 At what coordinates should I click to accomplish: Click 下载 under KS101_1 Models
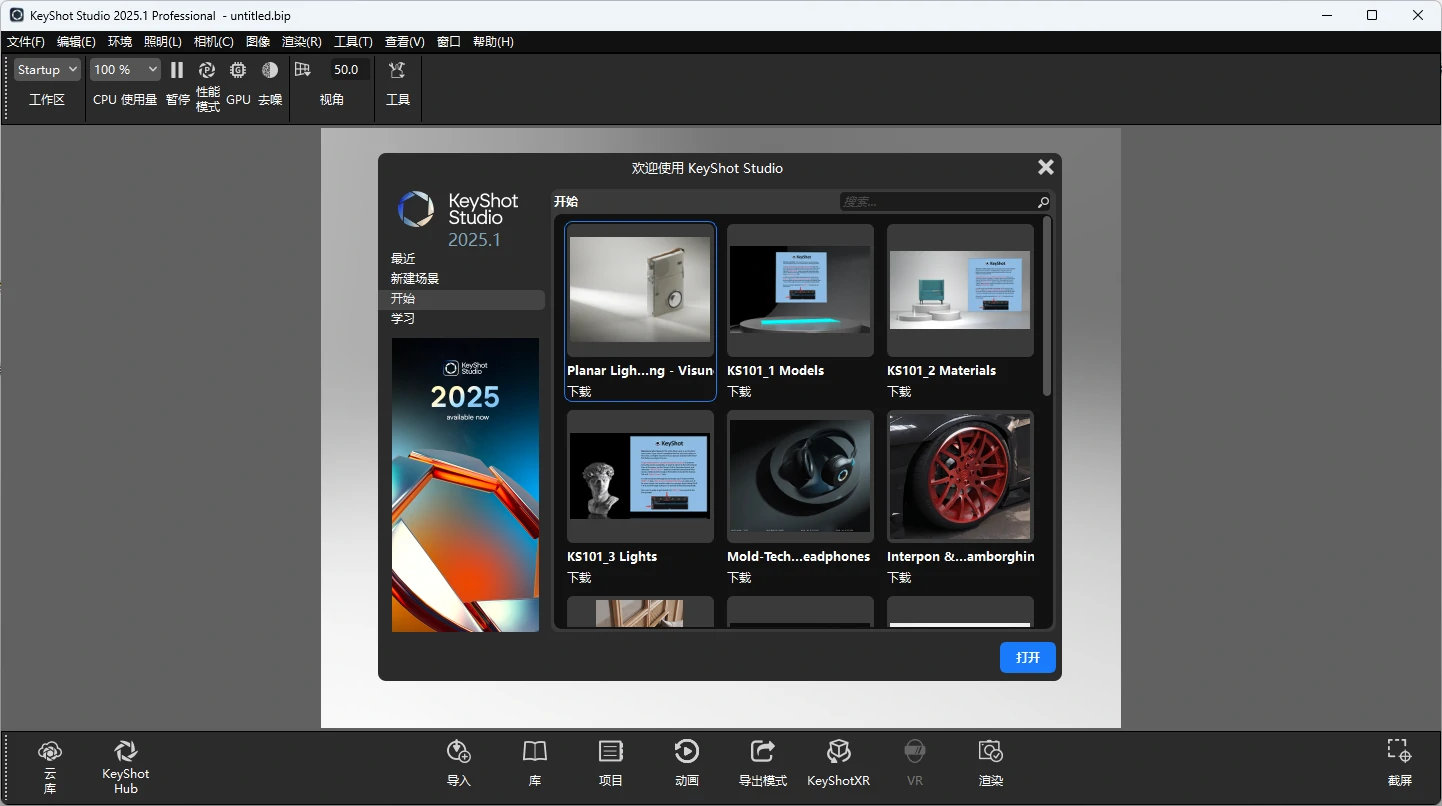[739, 392]
